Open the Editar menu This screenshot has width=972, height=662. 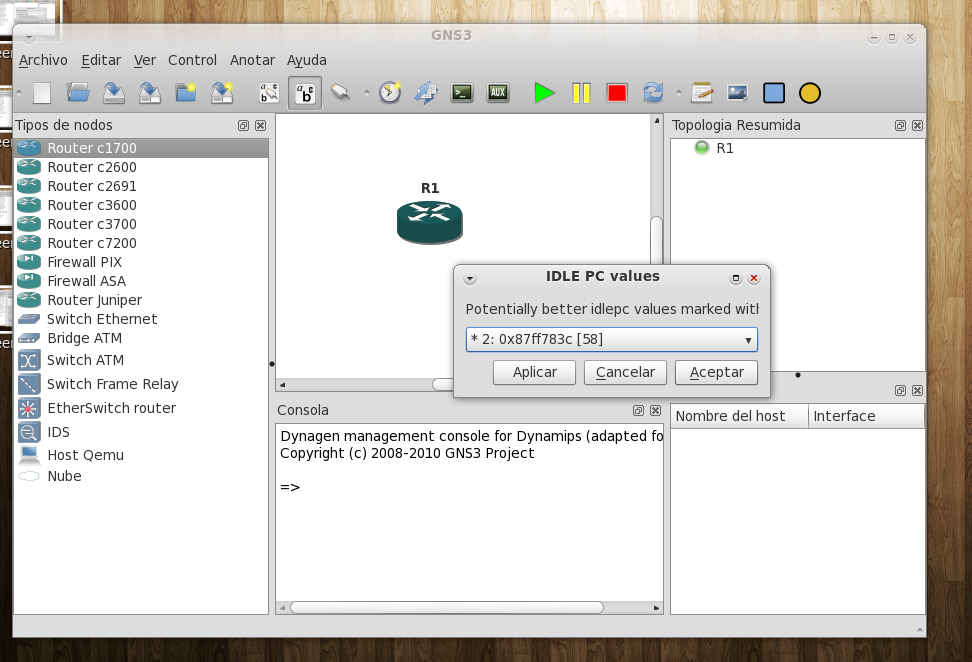tap(101, 60)
